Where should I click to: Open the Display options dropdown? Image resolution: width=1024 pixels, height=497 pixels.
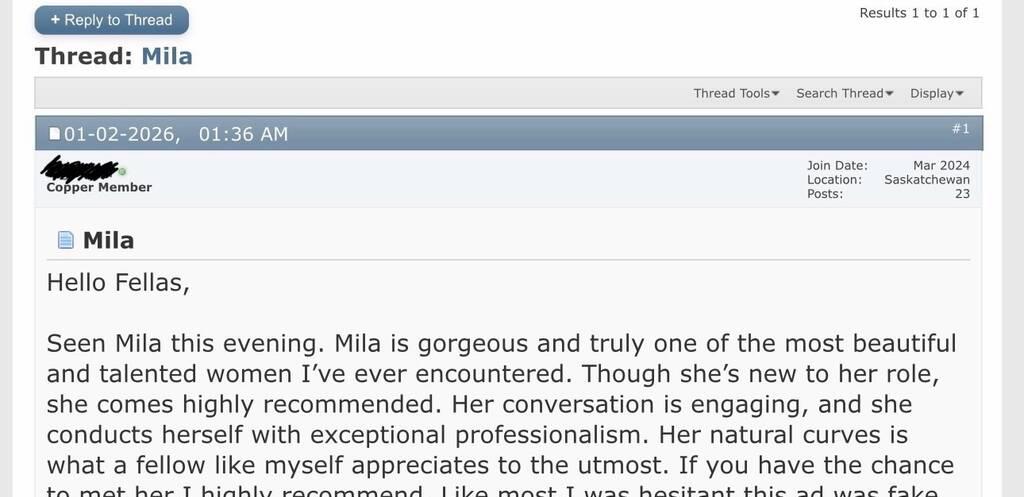(x=936, y=93)
